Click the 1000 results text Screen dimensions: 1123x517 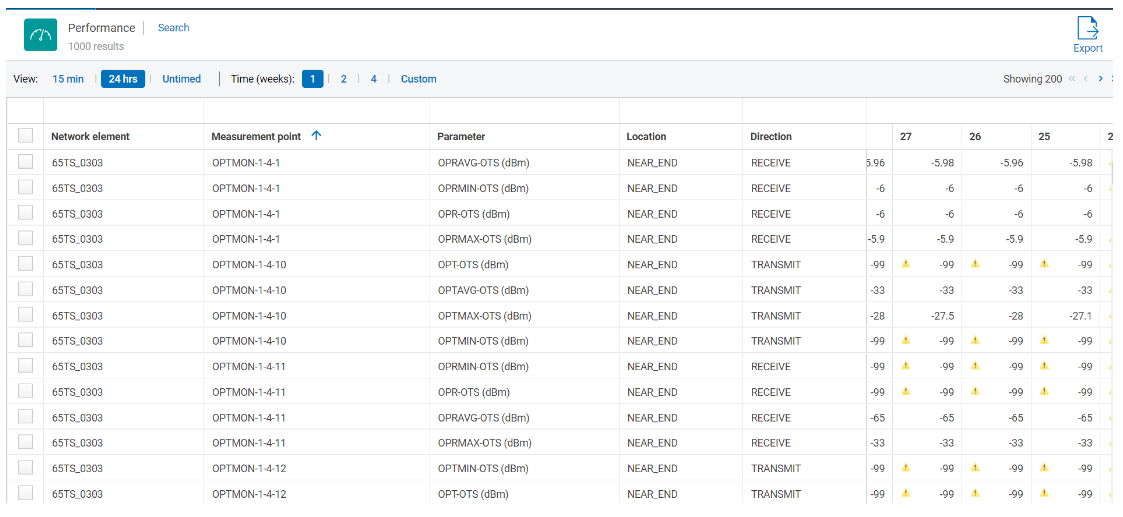point(96,46)
